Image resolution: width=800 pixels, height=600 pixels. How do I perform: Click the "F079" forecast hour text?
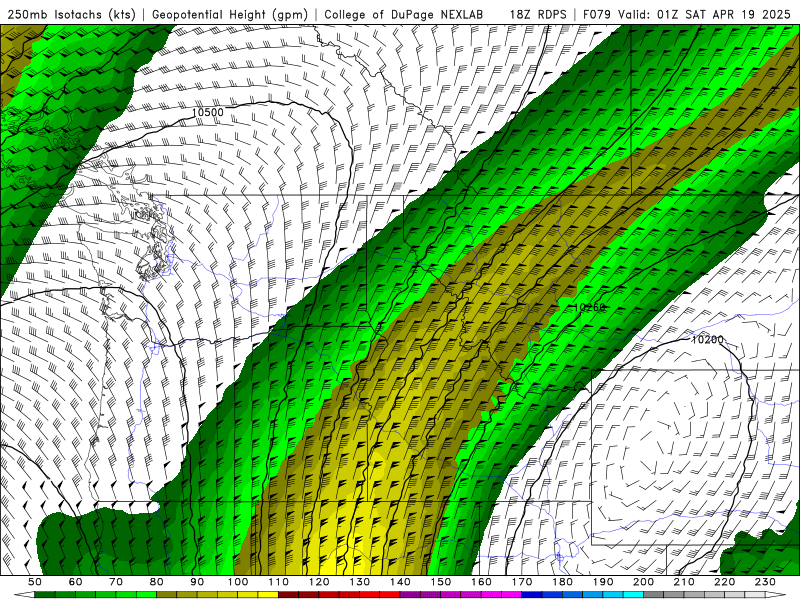pos(596,14)
